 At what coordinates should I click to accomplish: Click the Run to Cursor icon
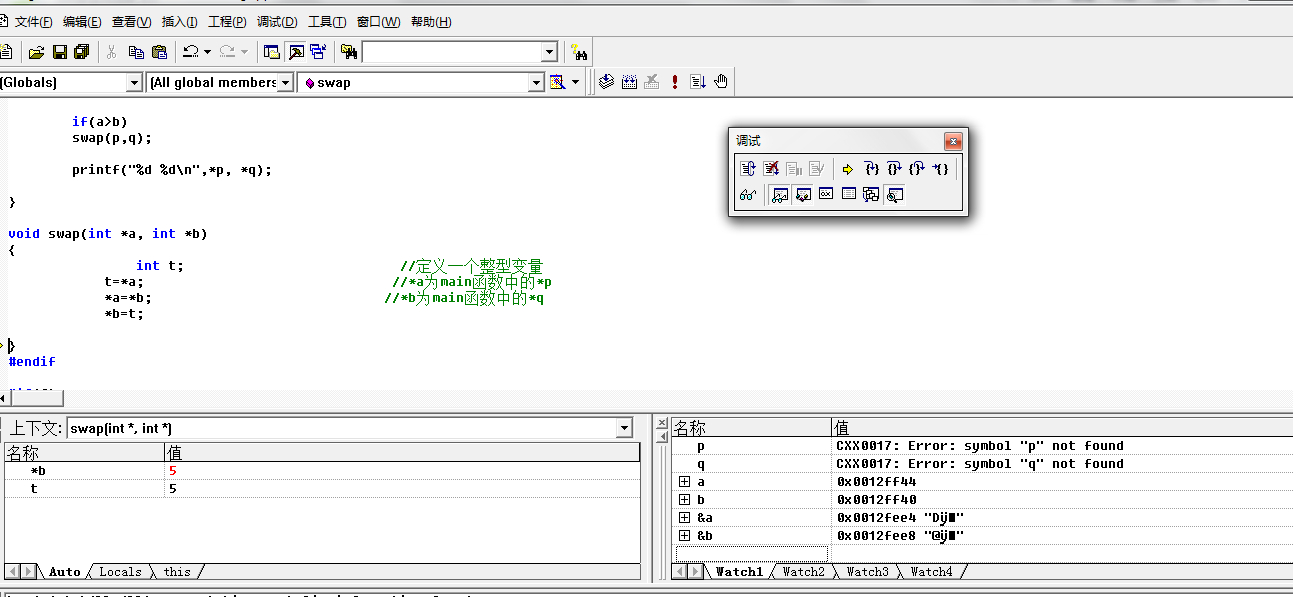[x=940, y=169]
